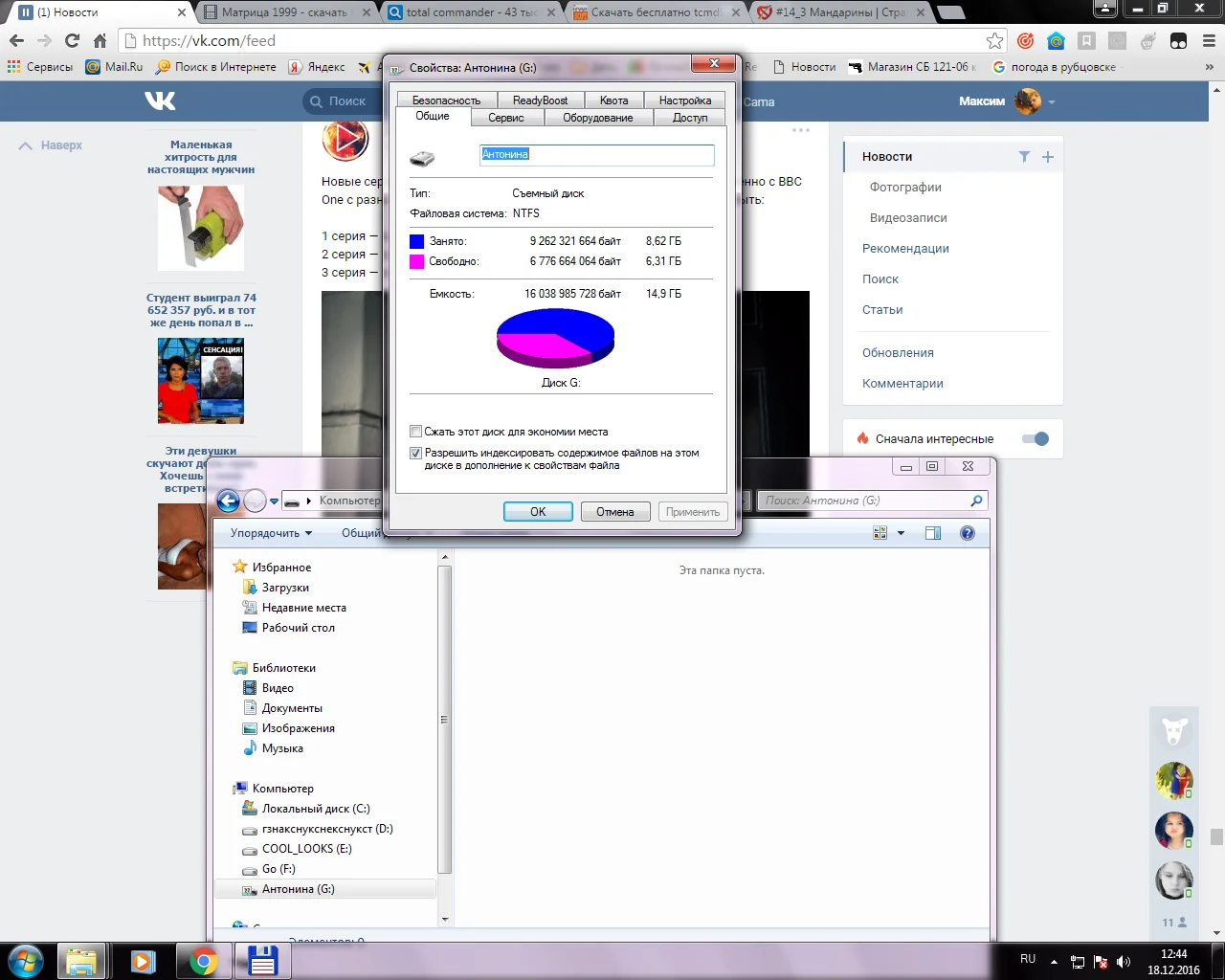The height and width of the screenshot is (980, 1225).
Task: Open Explorer recent locations dropdown
Action: point(274,501)
